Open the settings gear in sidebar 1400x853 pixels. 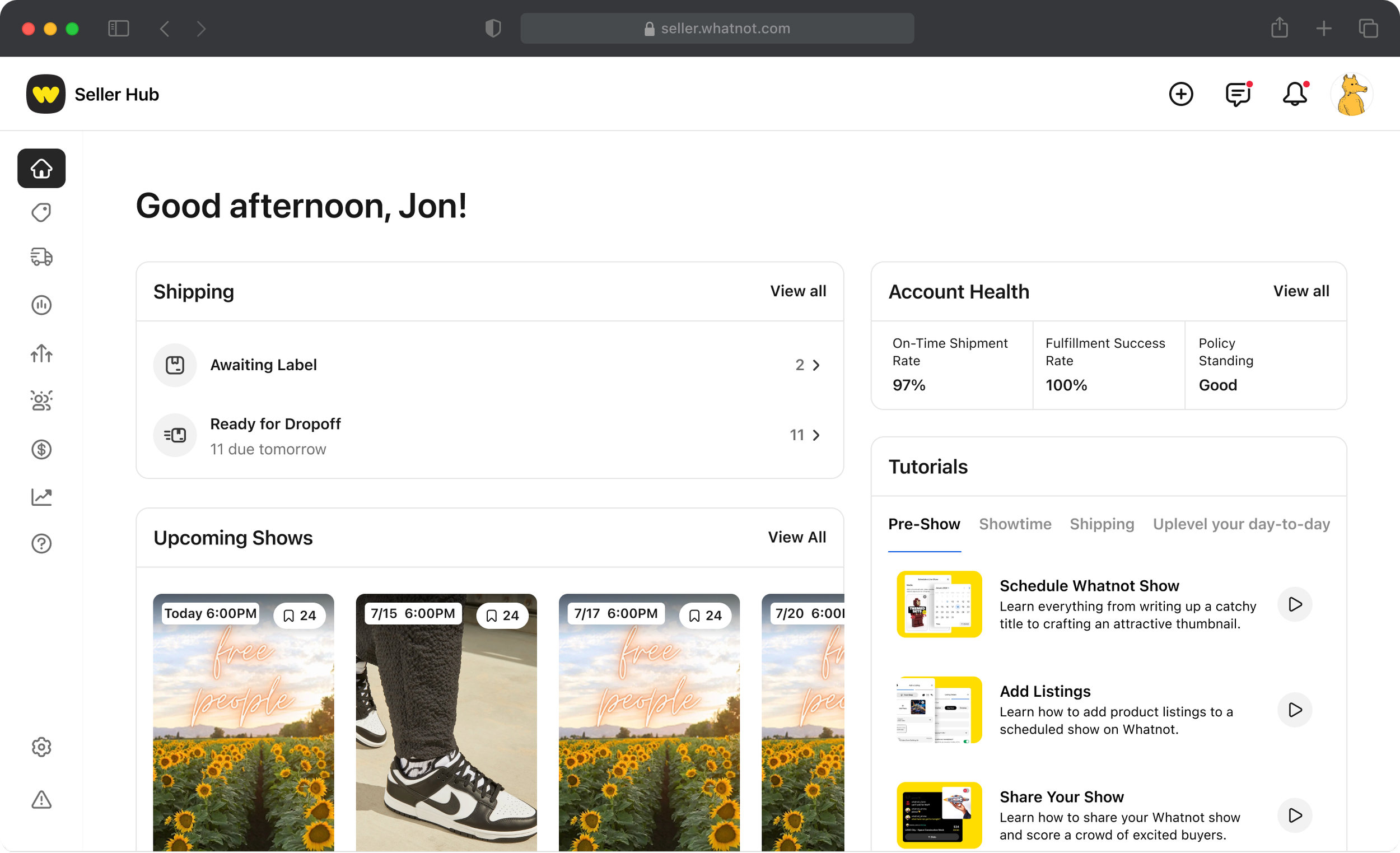click(41, 747)
